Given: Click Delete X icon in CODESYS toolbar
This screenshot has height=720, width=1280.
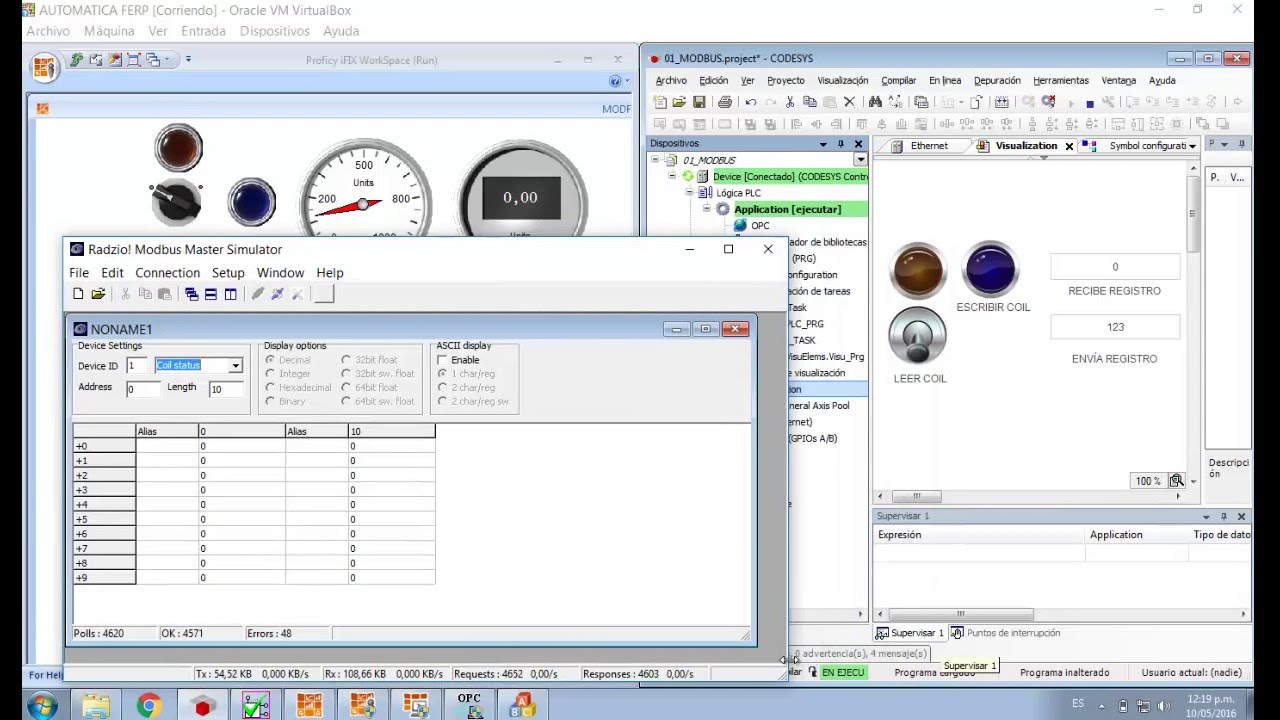Looking at the screenshot, I should click(x=849, y=102).
